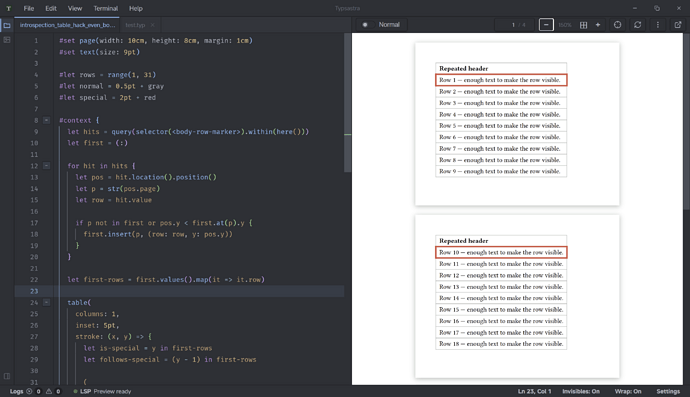Click the green LSP status indicator
The width and height of the screenshot is (690, 397).
pos(75,391)
